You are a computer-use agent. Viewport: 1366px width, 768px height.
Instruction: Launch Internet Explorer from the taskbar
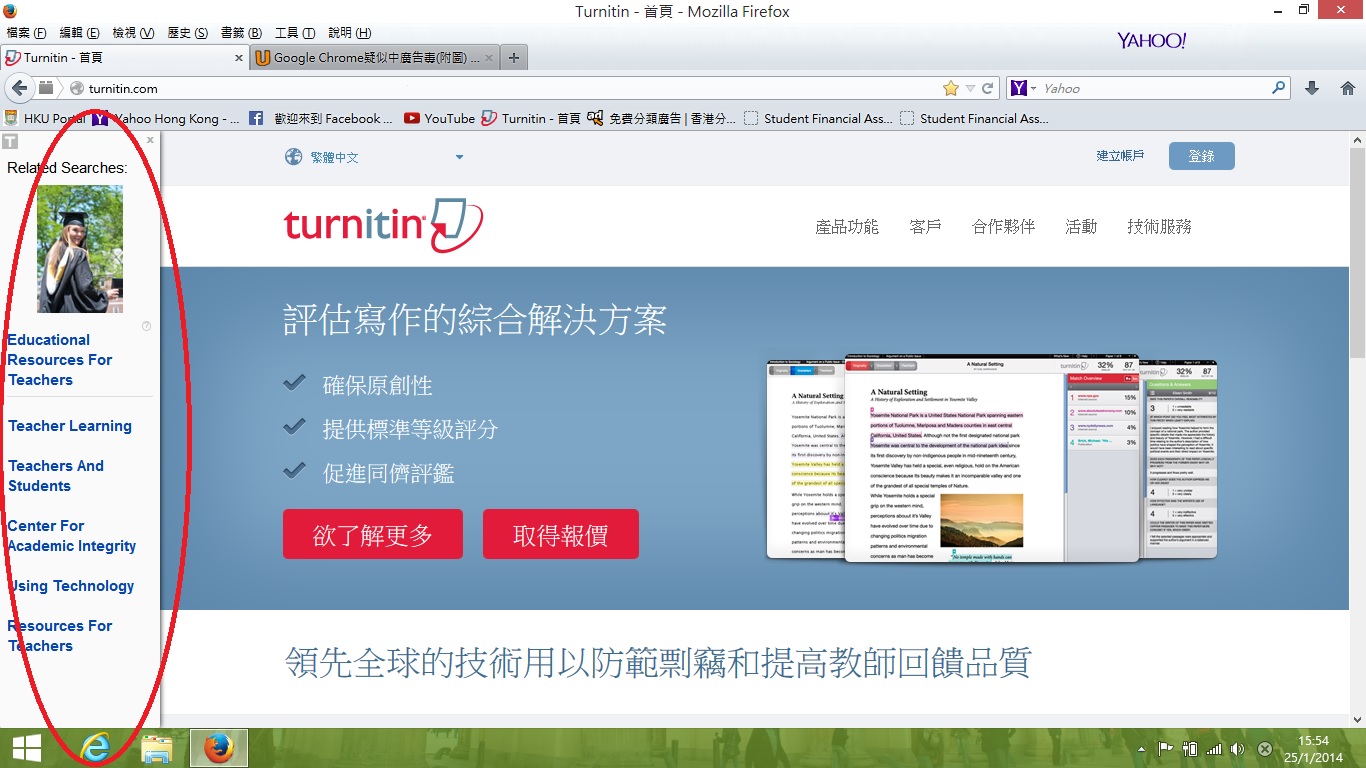94,748
